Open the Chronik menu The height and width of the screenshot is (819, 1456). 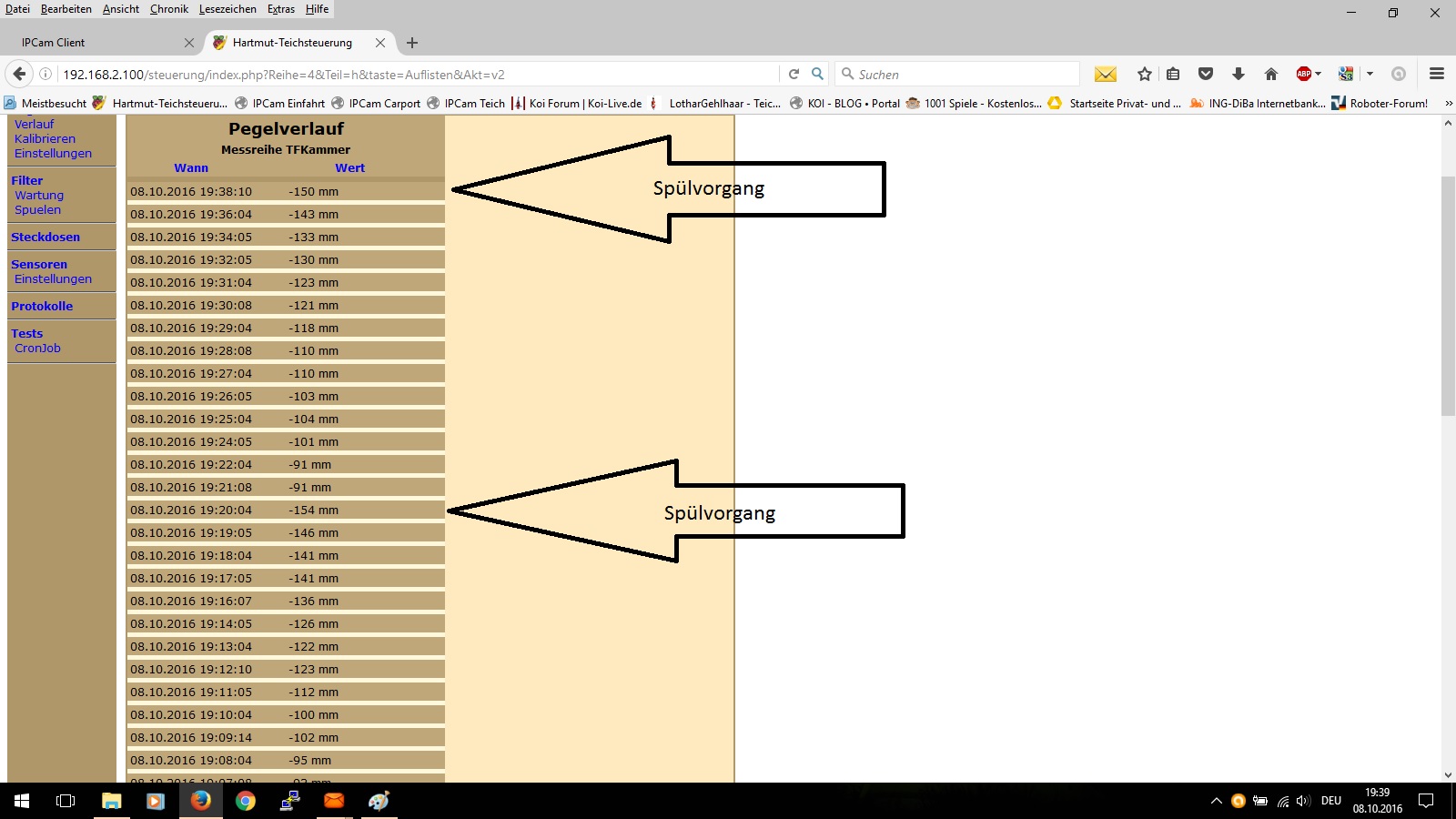point(168,9)
